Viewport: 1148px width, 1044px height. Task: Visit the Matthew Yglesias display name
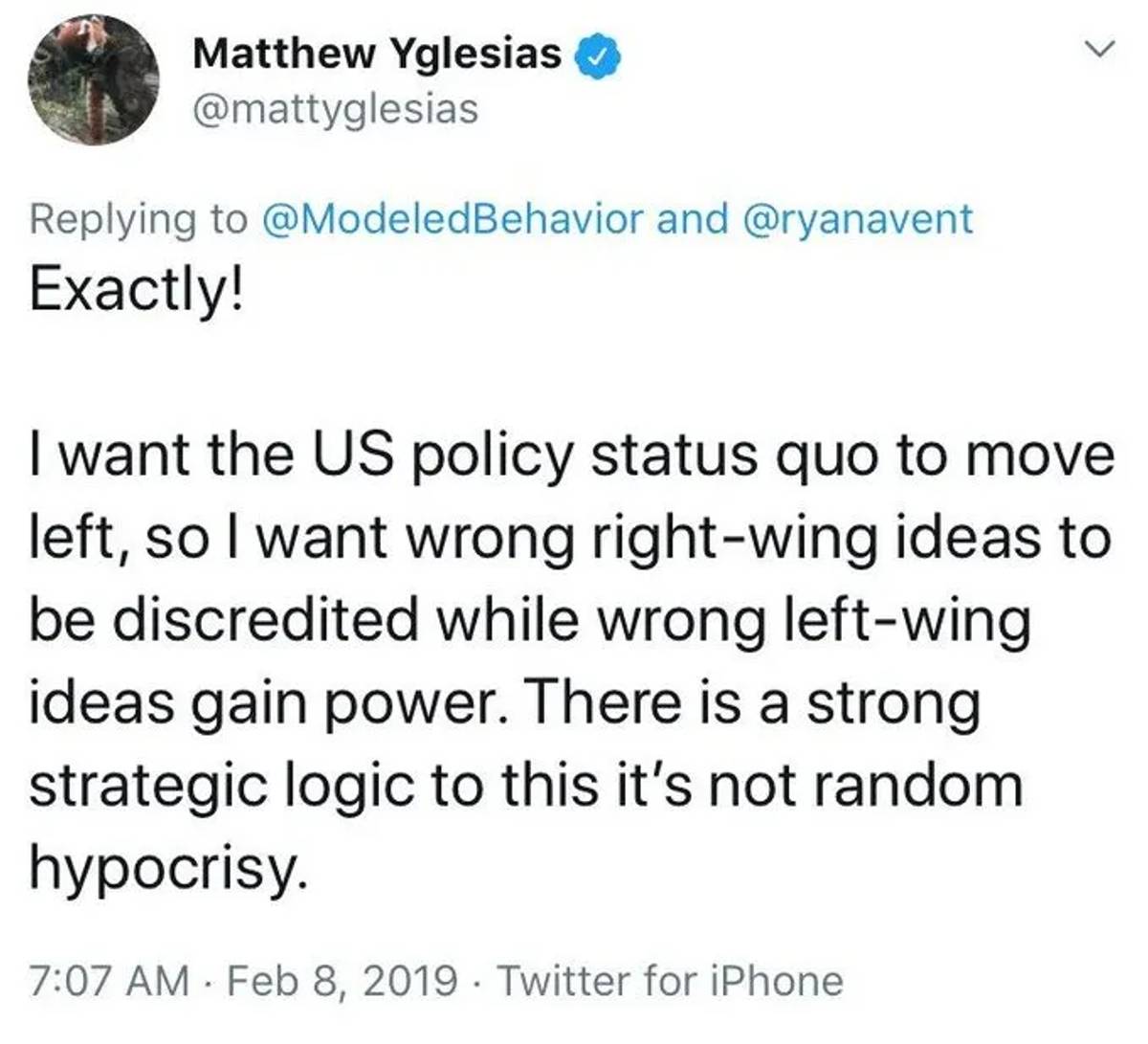pyautogui.click(x=377, y=55)
